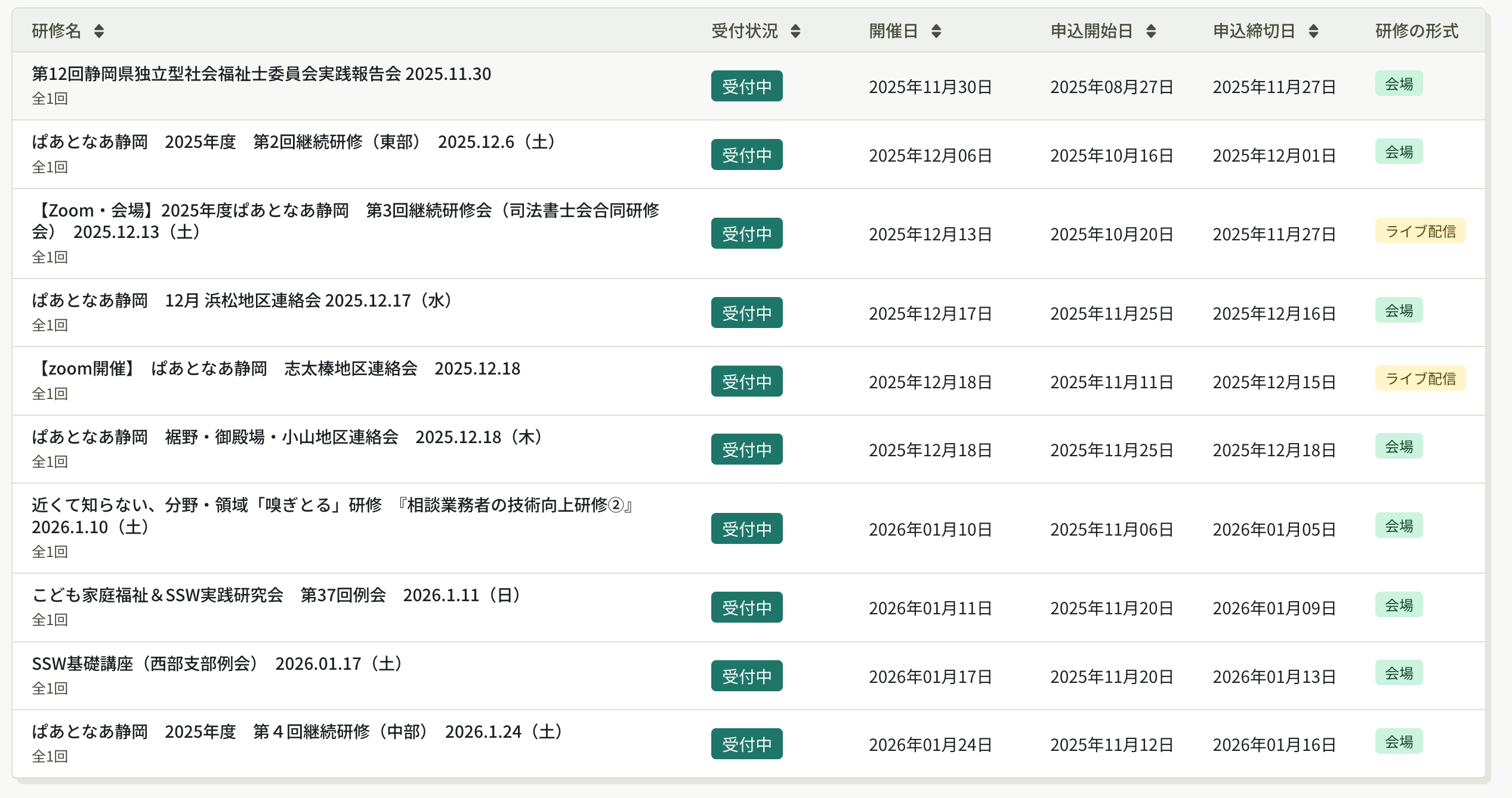
Task: Open 志太榛地区連絡会 zoom開催 entry
Action: (276, 369)
